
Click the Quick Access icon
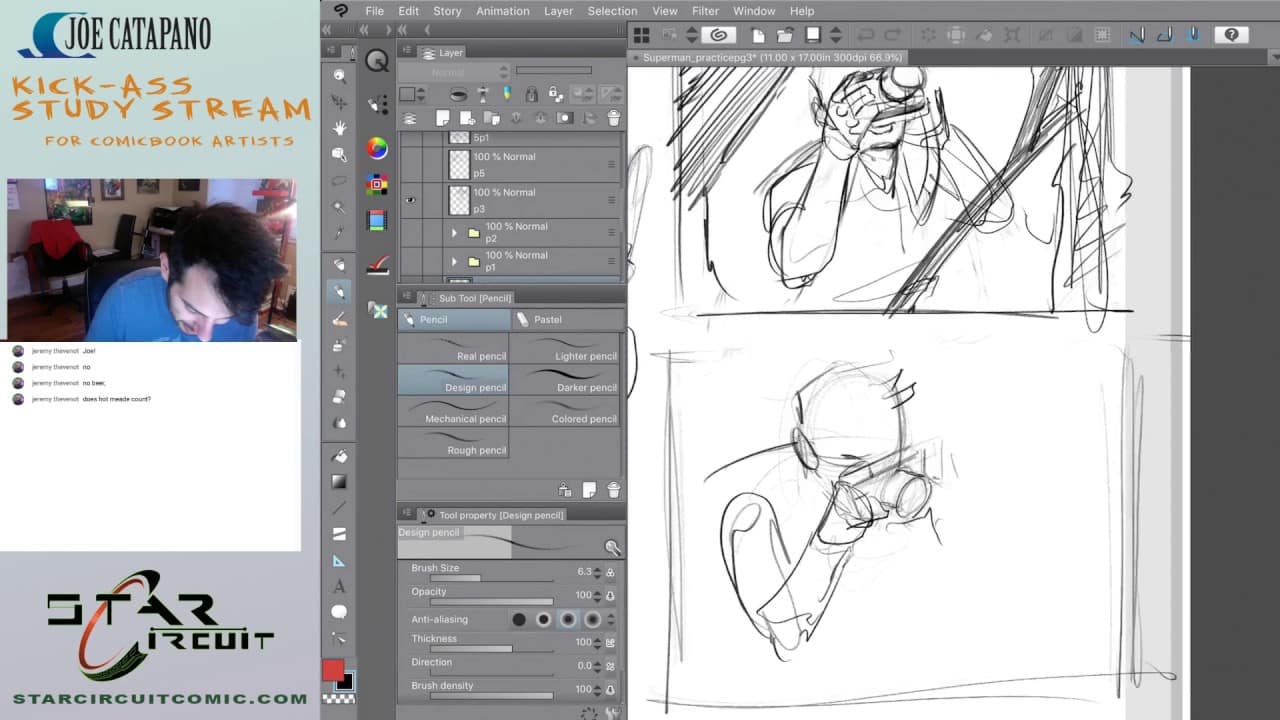[x=377, y=61]
